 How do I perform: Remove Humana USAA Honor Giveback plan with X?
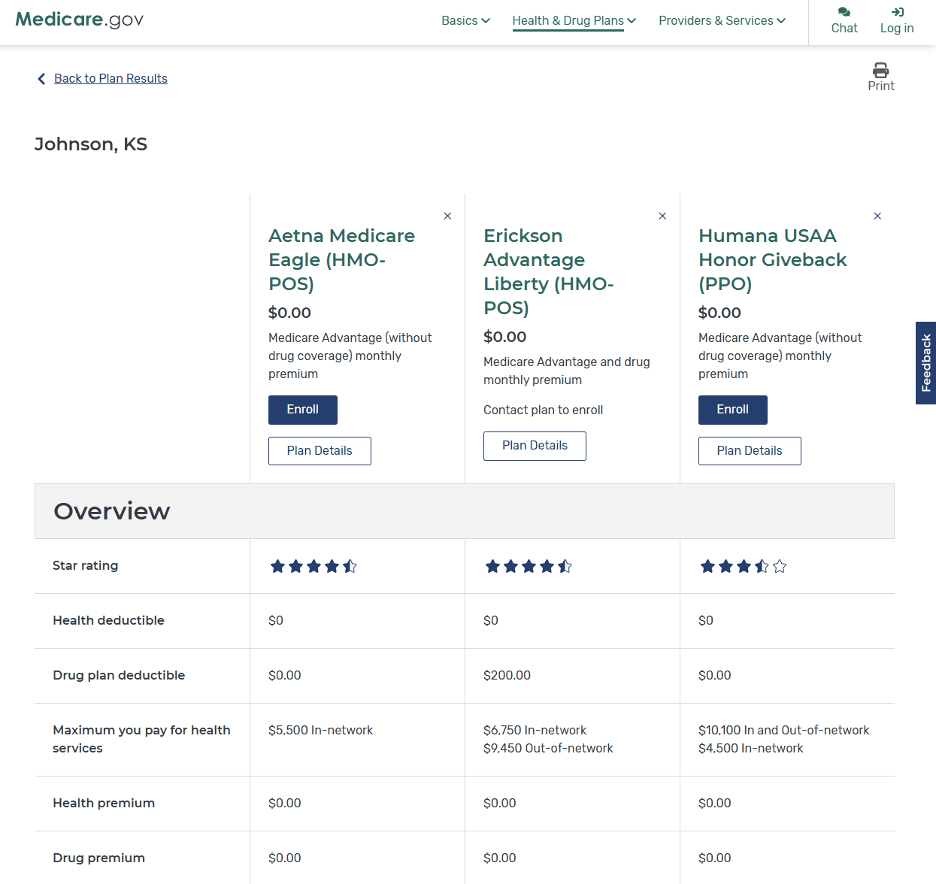877,216
